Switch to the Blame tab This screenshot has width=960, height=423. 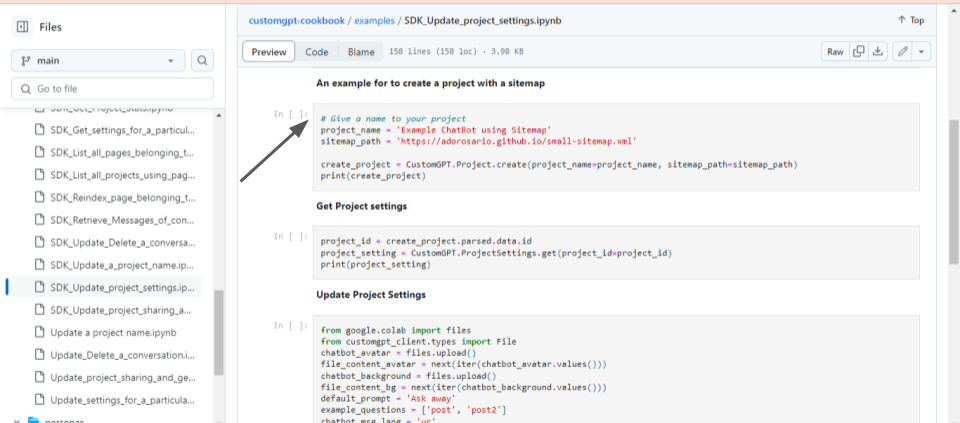pyautogui.click(x=361, y=52)
